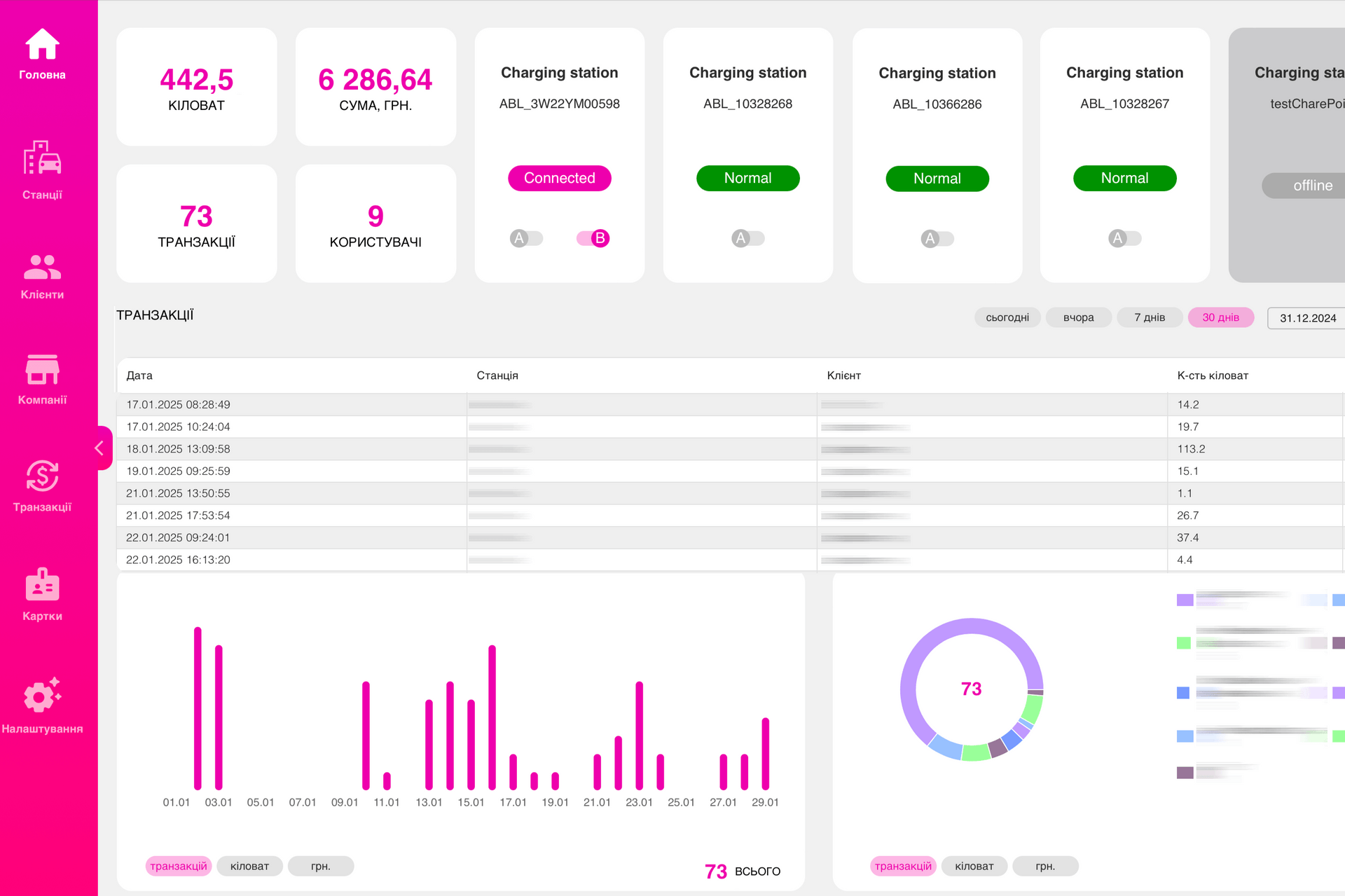Click the mauve legend swatch at bottom
Image resolution: width=1345 pixels, height=896 pixels.
click(1185, 773)
